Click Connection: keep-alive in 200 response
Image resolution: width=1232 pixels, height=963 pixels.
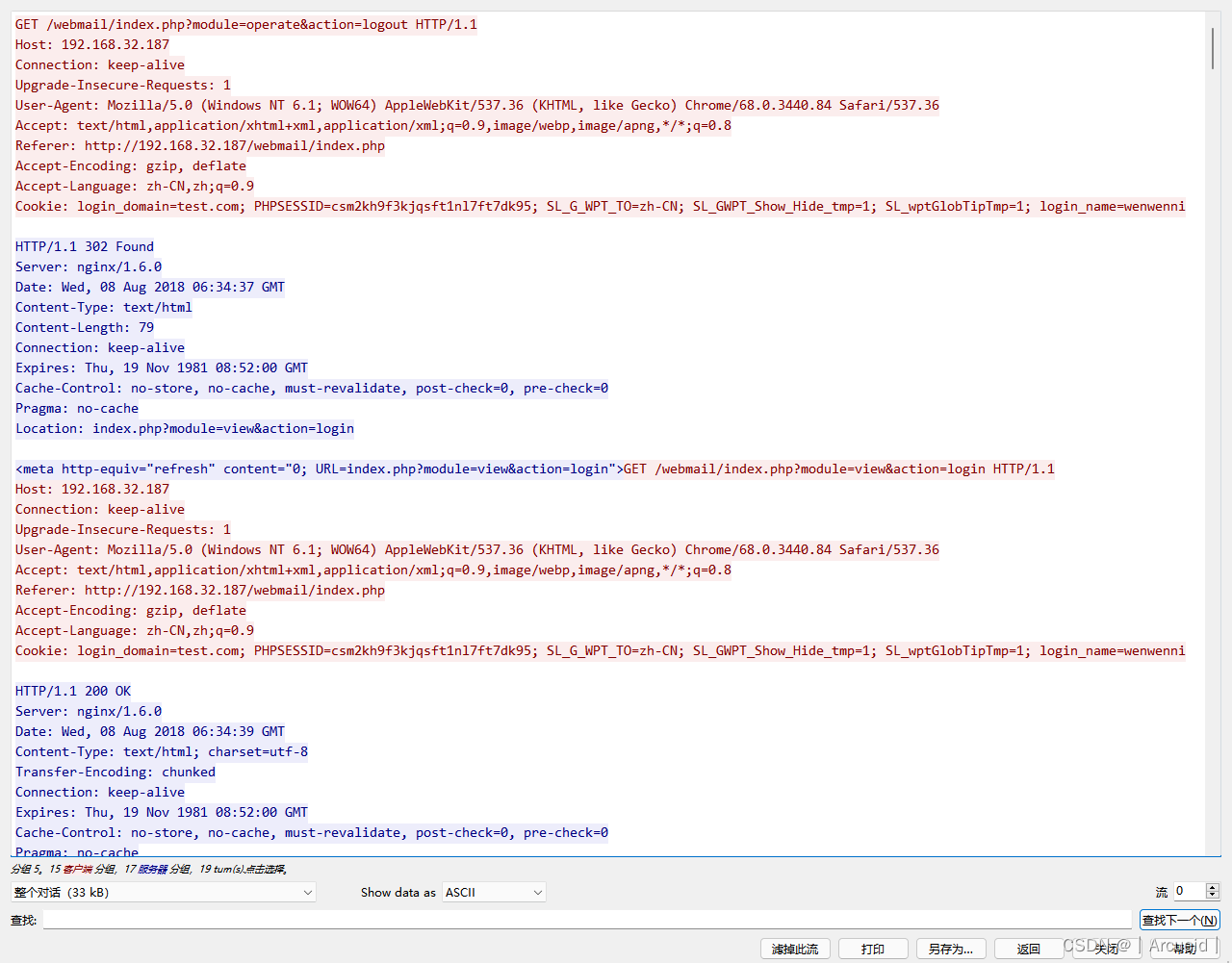click(100, 792)
